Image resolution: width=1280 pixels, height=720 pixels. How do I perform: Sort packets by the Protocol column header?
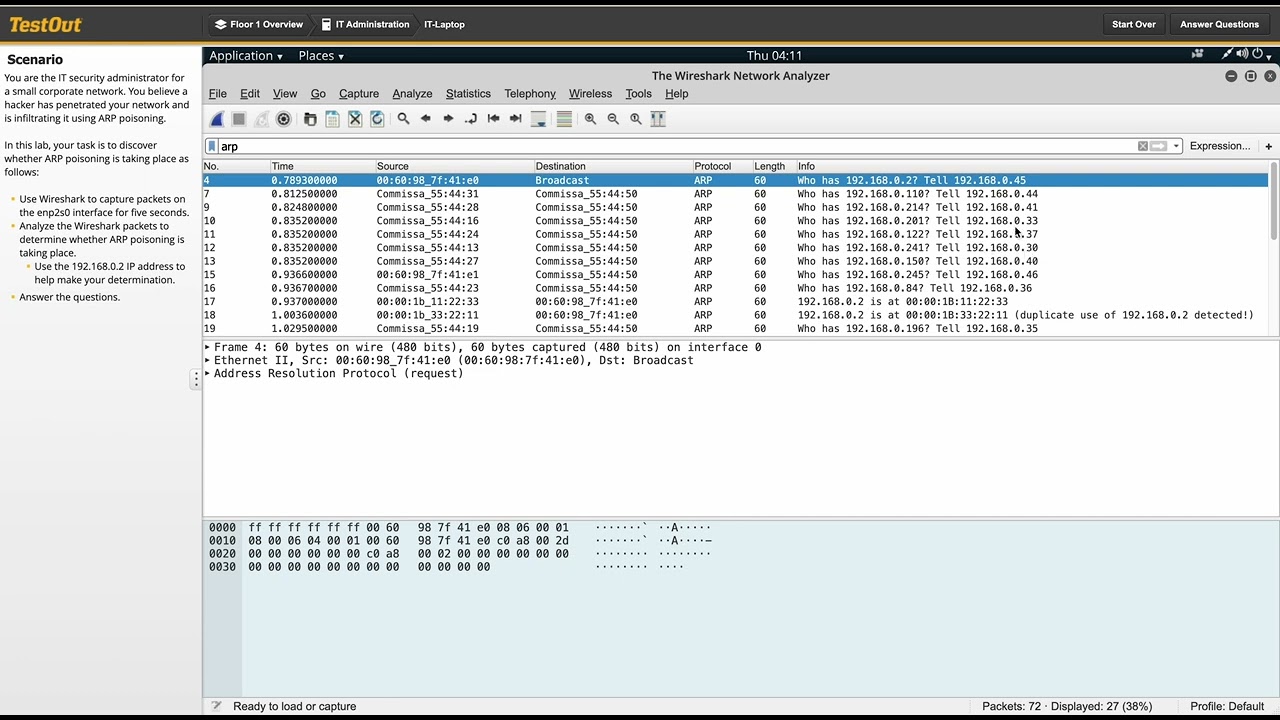click(x=722, y=166)
